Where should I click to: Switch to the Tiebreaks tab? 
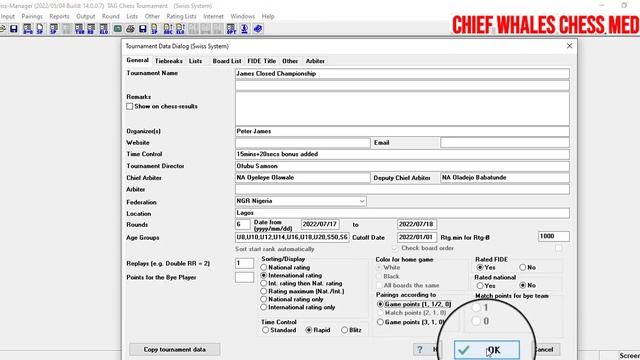169,61
